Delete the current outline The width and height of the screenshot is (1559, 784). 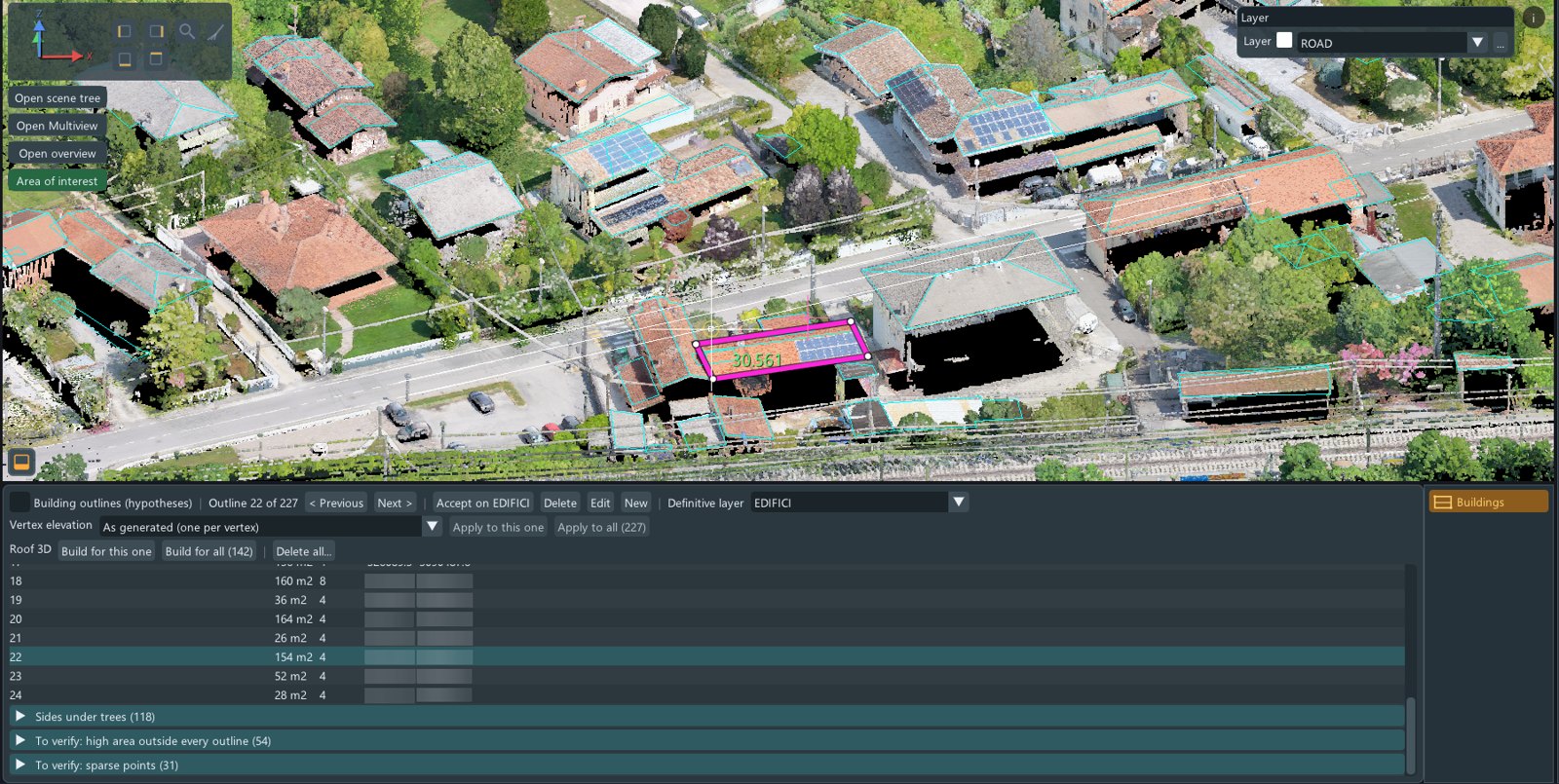[560, 503]
